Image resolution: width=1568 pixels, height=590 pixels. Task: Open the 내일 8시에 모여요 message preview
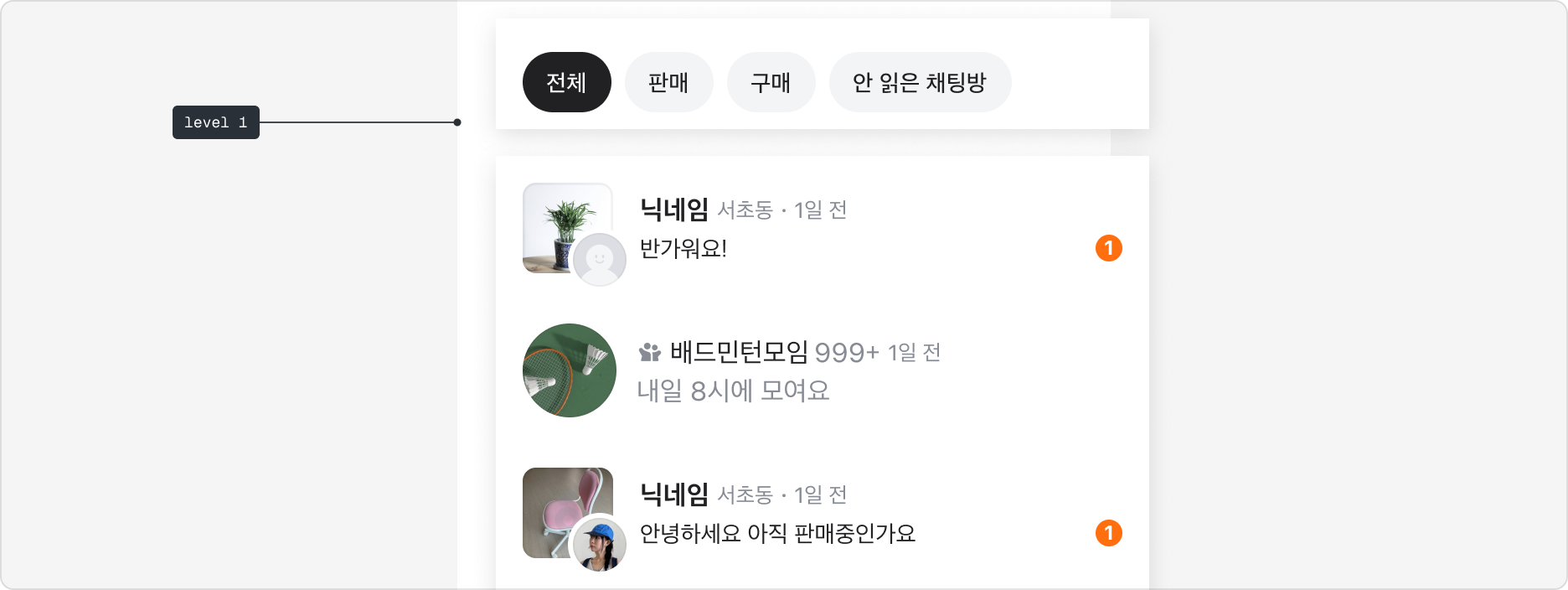(x=733, y=391)
